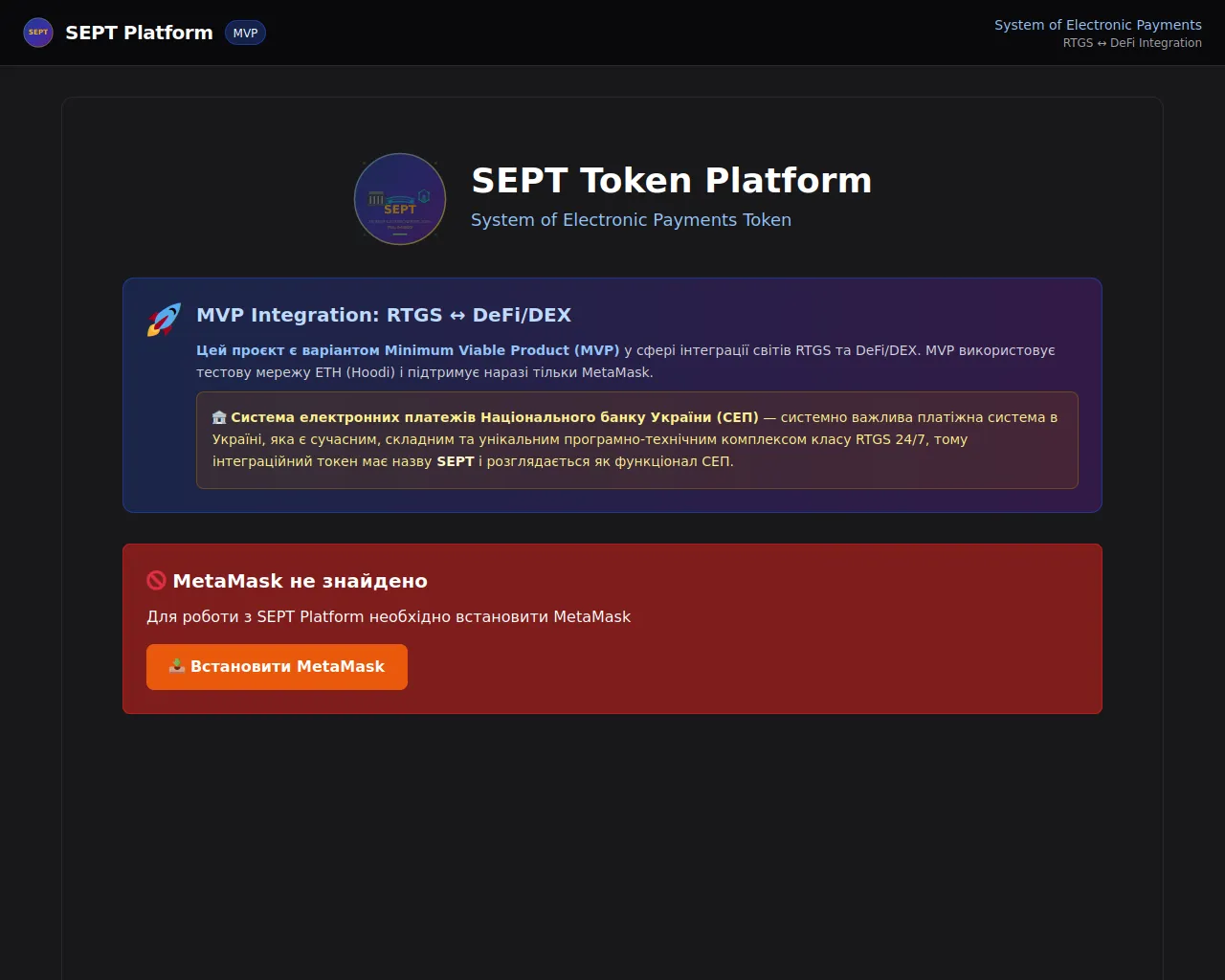Click bold SEPT word in yellow note

click(456, 461)
